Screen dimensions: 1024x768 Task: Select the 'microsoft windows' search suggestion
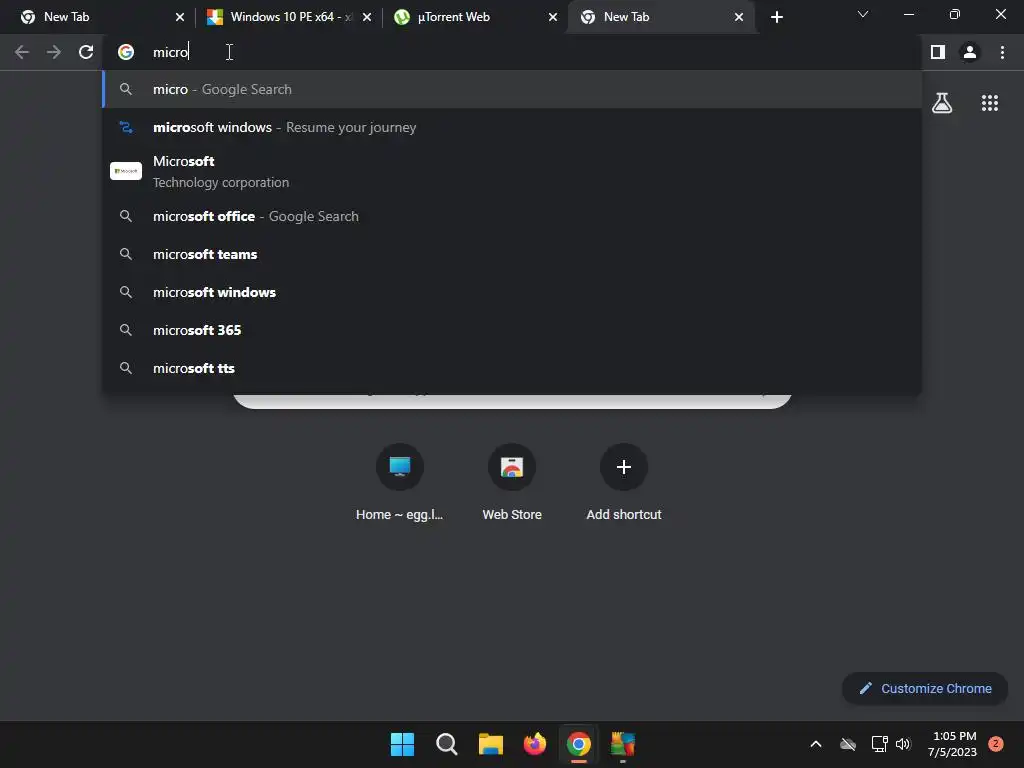(x=512, y=292)
